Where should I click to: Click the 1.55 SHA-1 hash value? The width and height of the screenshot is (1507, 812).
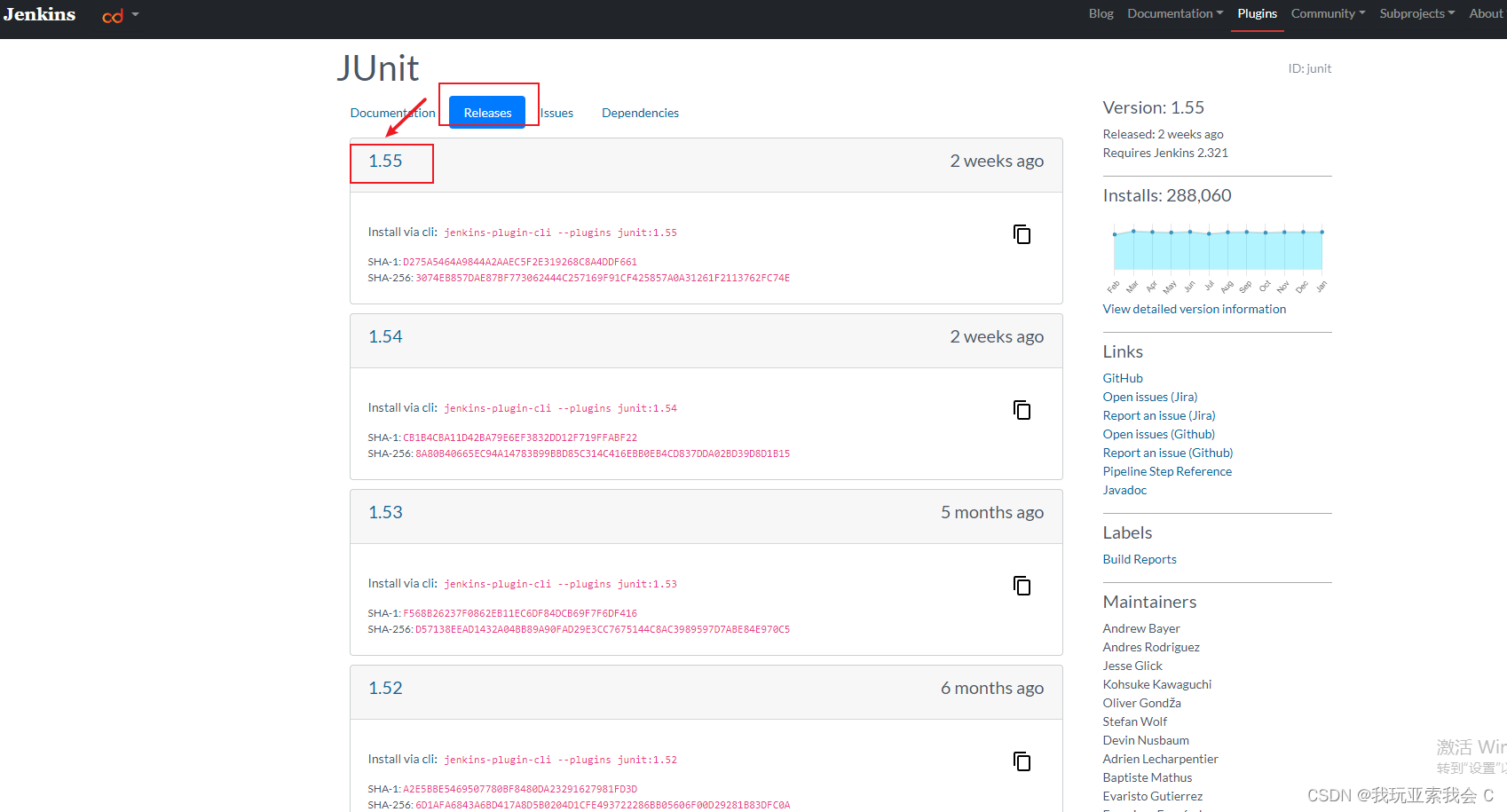(x=520, y=262)
